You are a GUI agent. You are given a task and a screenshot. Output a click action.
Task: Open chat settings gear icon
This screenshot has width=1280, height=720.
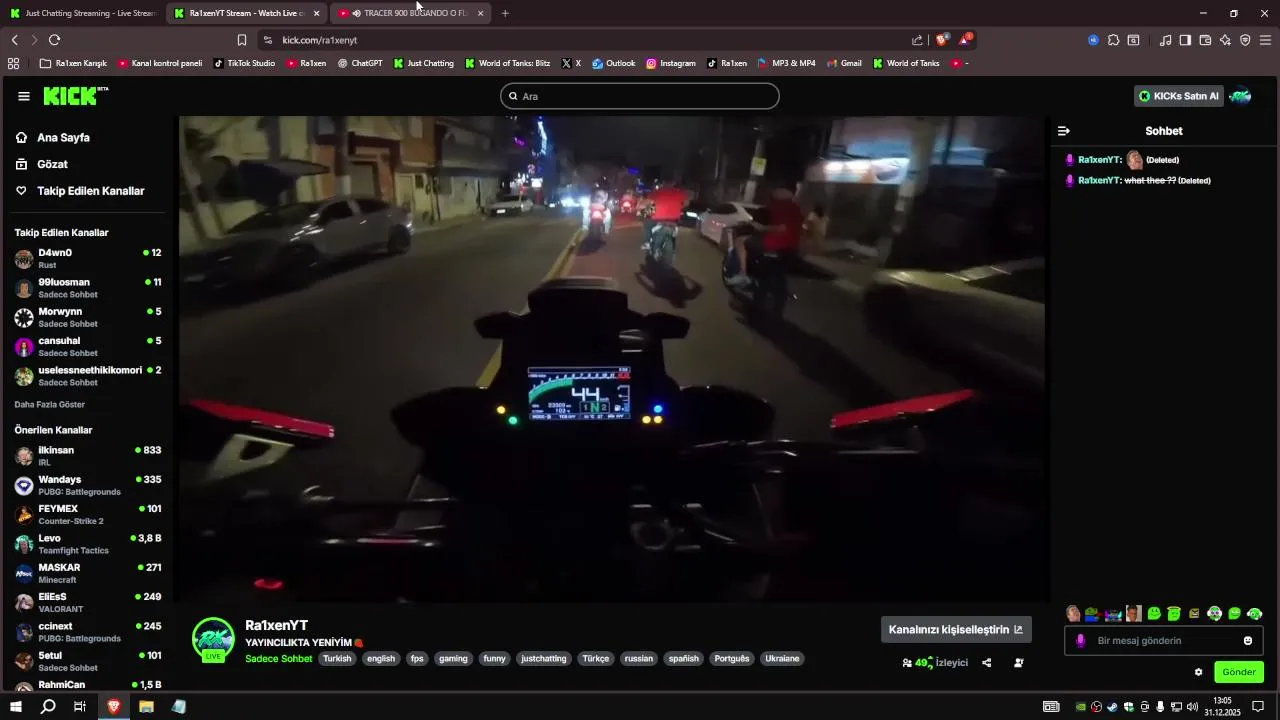click(x=1198, y=672)
